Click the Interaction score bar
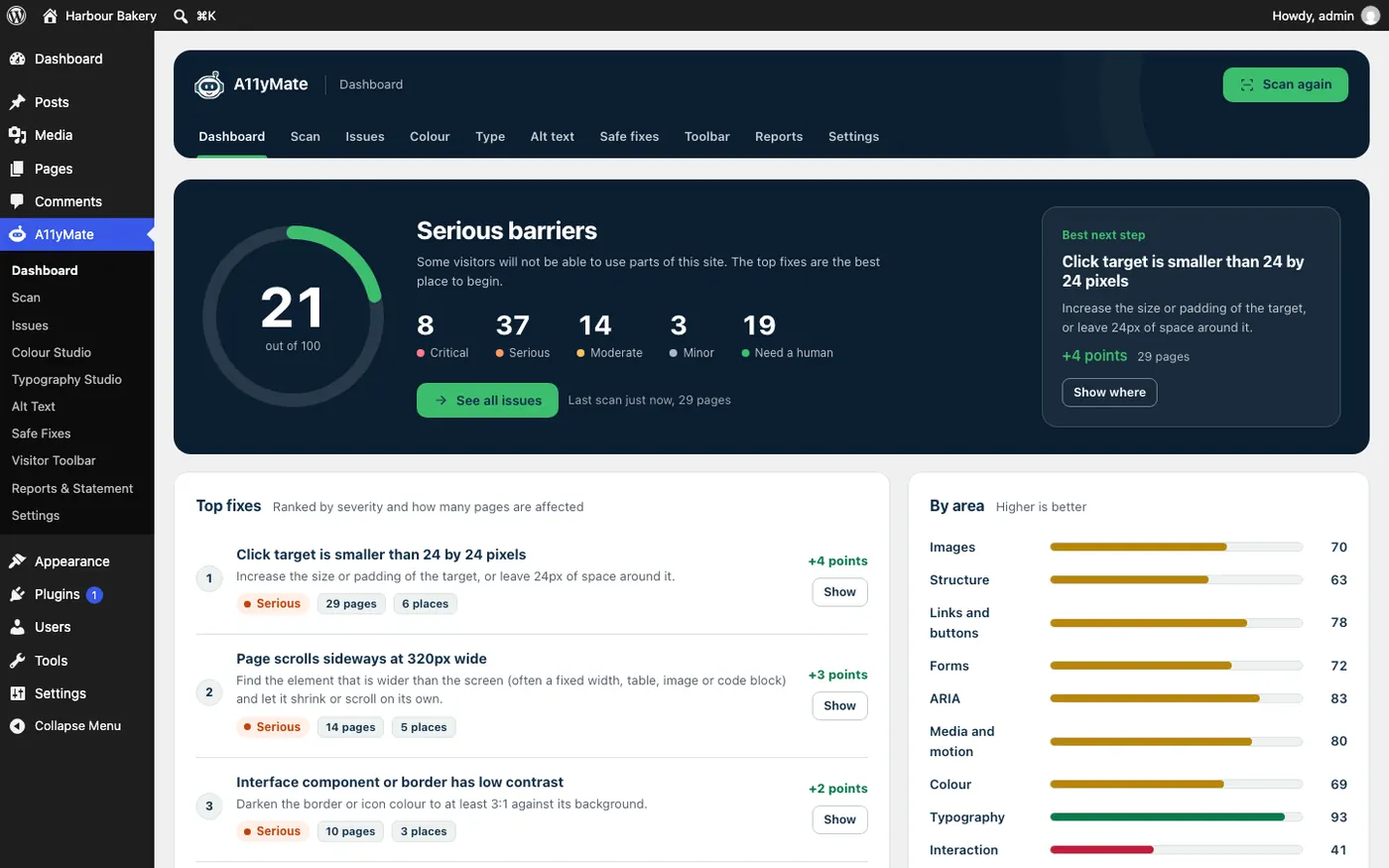Screen dimensions: 1389x868 click(1176, 850)
